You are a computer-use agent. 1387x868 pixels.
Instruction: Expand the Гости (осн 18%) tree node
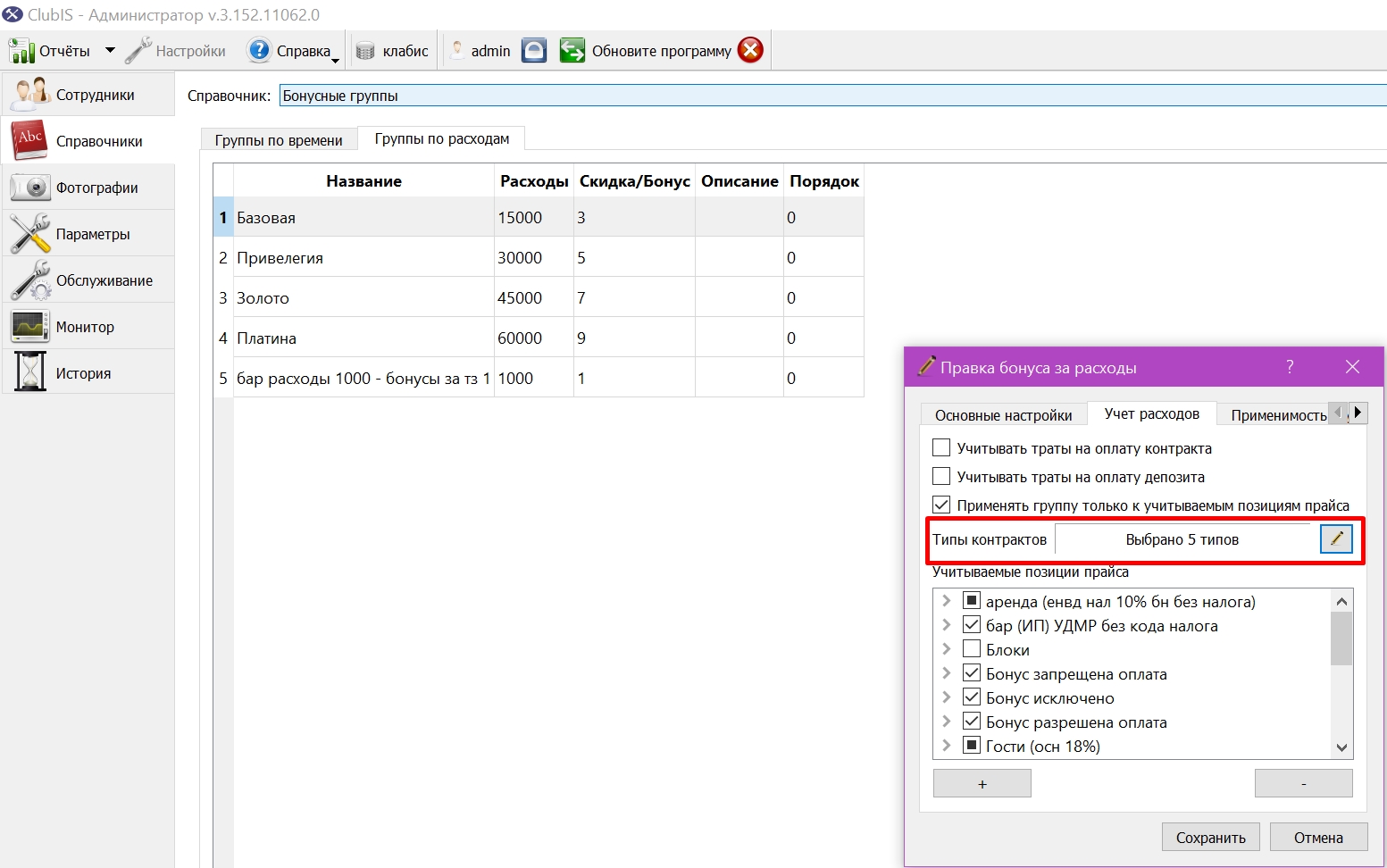pos(947,746)
